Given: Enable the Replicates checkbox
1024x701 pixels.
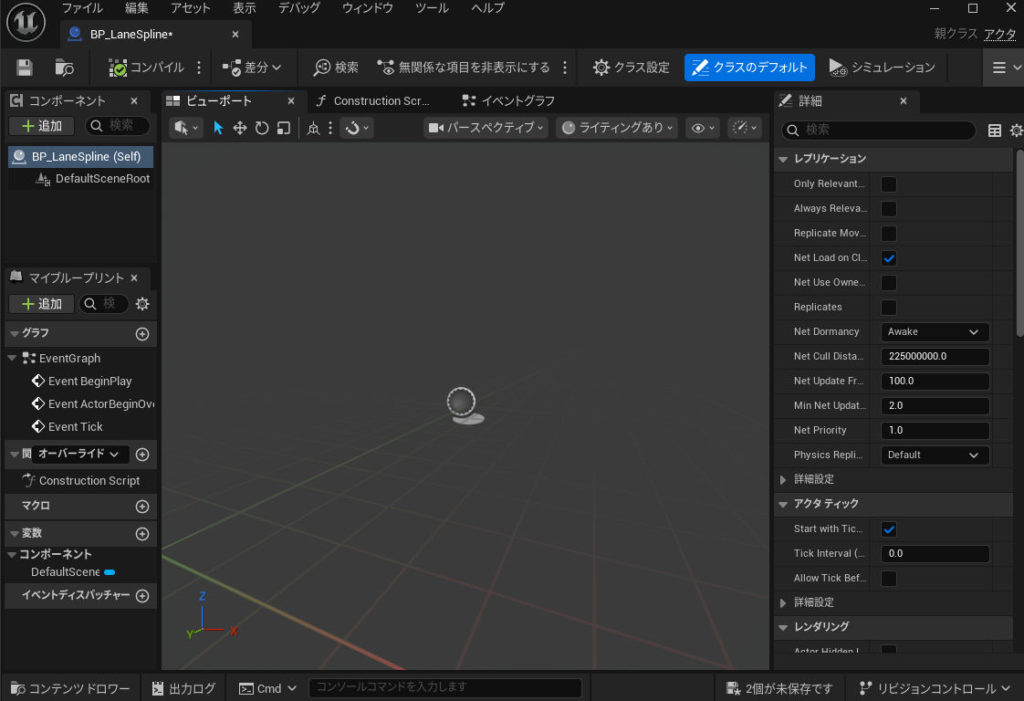Looking at the screenshot, I should tap(888, 307).
